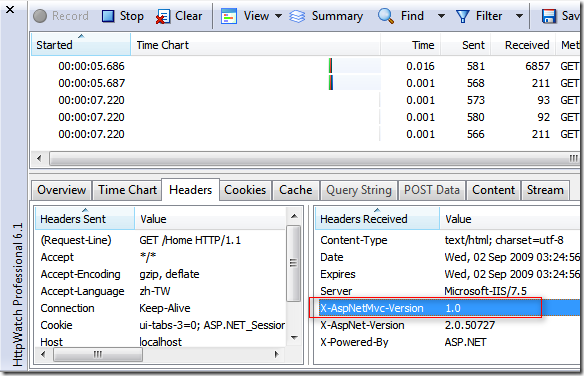Switch to the Stream tab
Viewport: 584px width, 376px height.
[545, 190]
